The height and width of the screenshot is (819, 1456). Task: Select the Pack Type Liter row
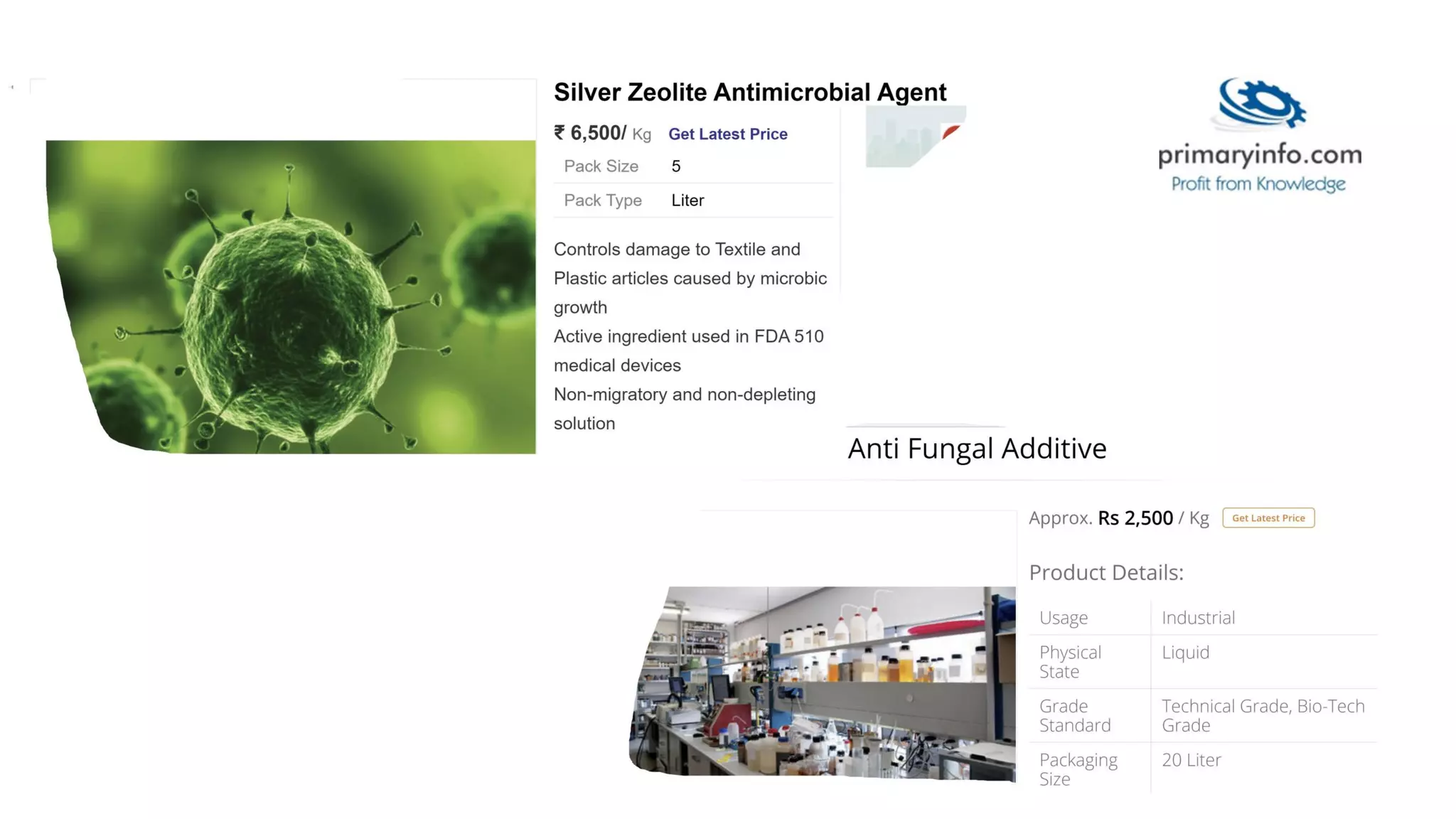(x=693, y=200)
